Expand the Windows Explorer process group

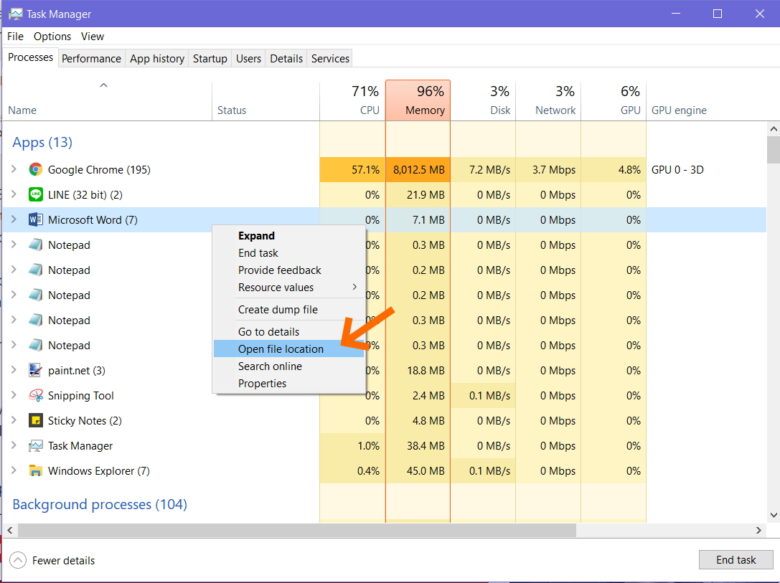pos(13,471)
